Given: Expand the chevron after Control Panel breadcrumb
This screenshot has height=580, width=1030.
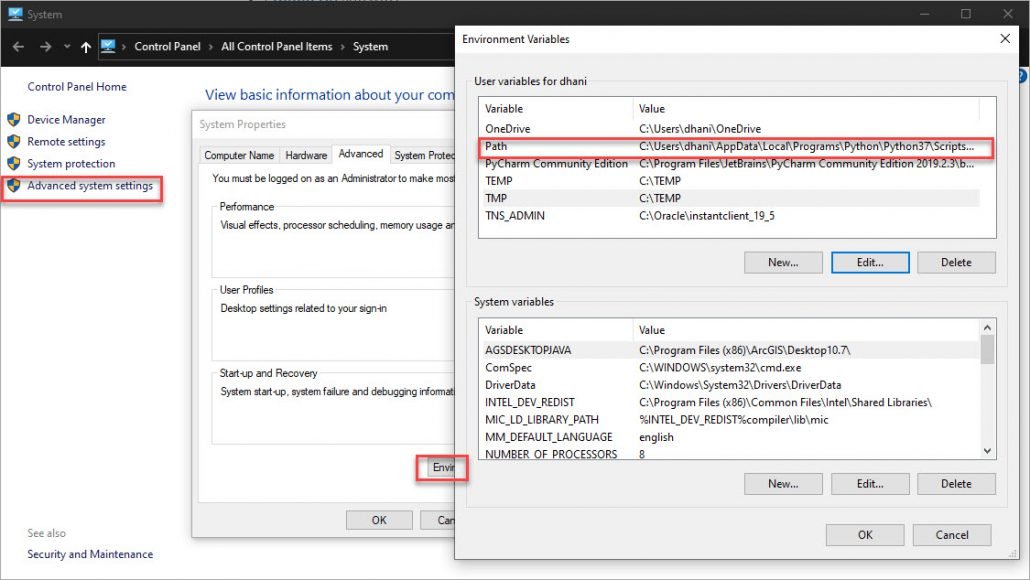Looking at the screenshot, I should click(210, 47).
